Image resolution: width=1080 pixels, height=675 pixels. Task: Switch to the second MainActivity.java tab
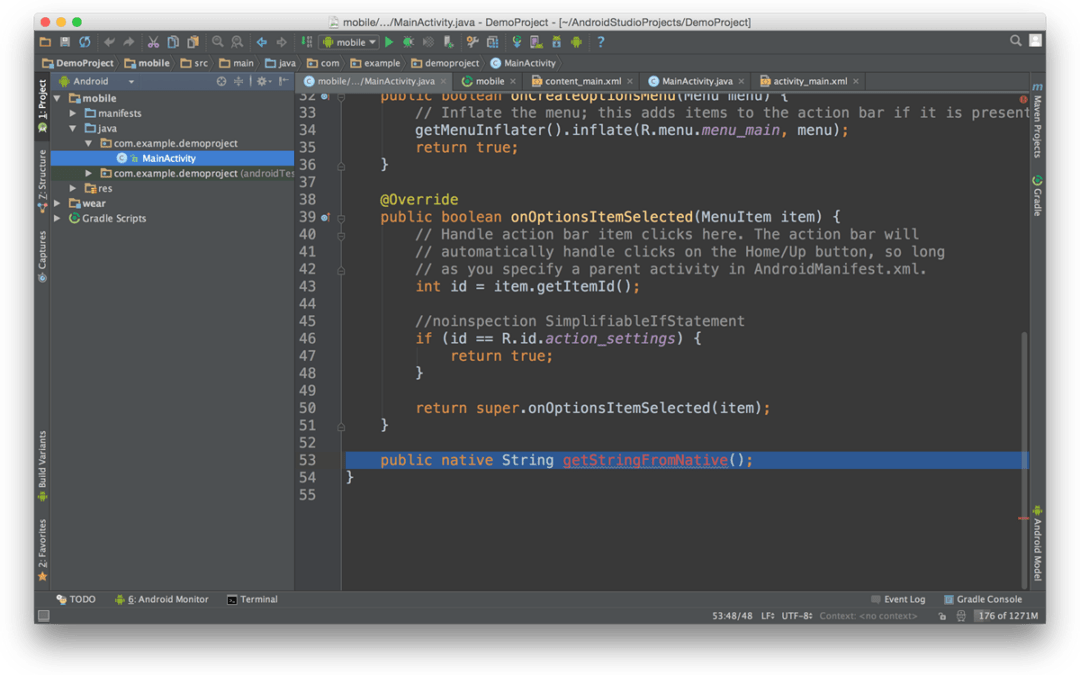(697, 81)
